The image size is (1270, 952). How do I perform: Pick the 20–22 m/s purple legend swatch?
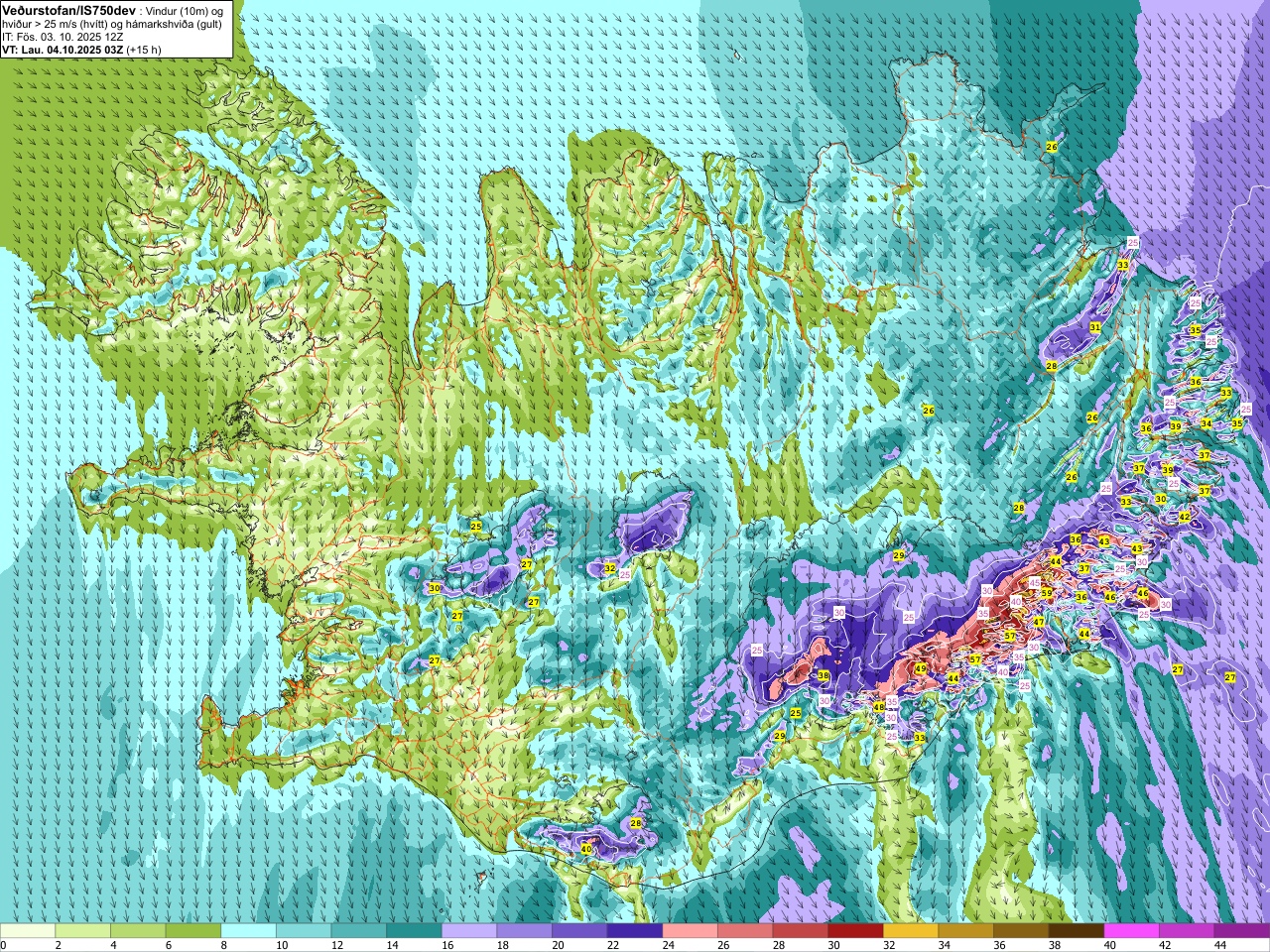click(579, 931)
